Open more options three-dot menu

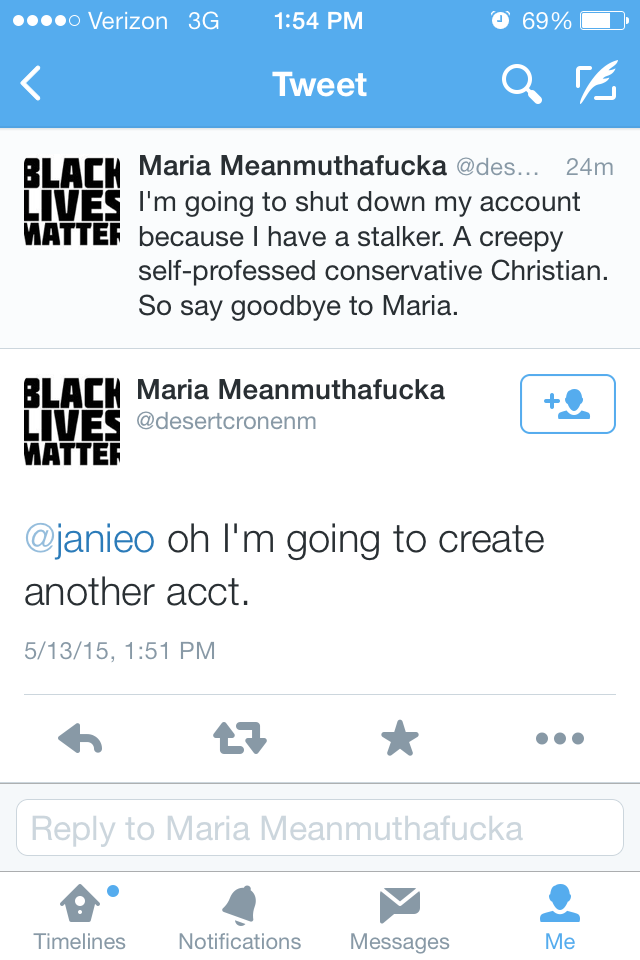(560, 738)
